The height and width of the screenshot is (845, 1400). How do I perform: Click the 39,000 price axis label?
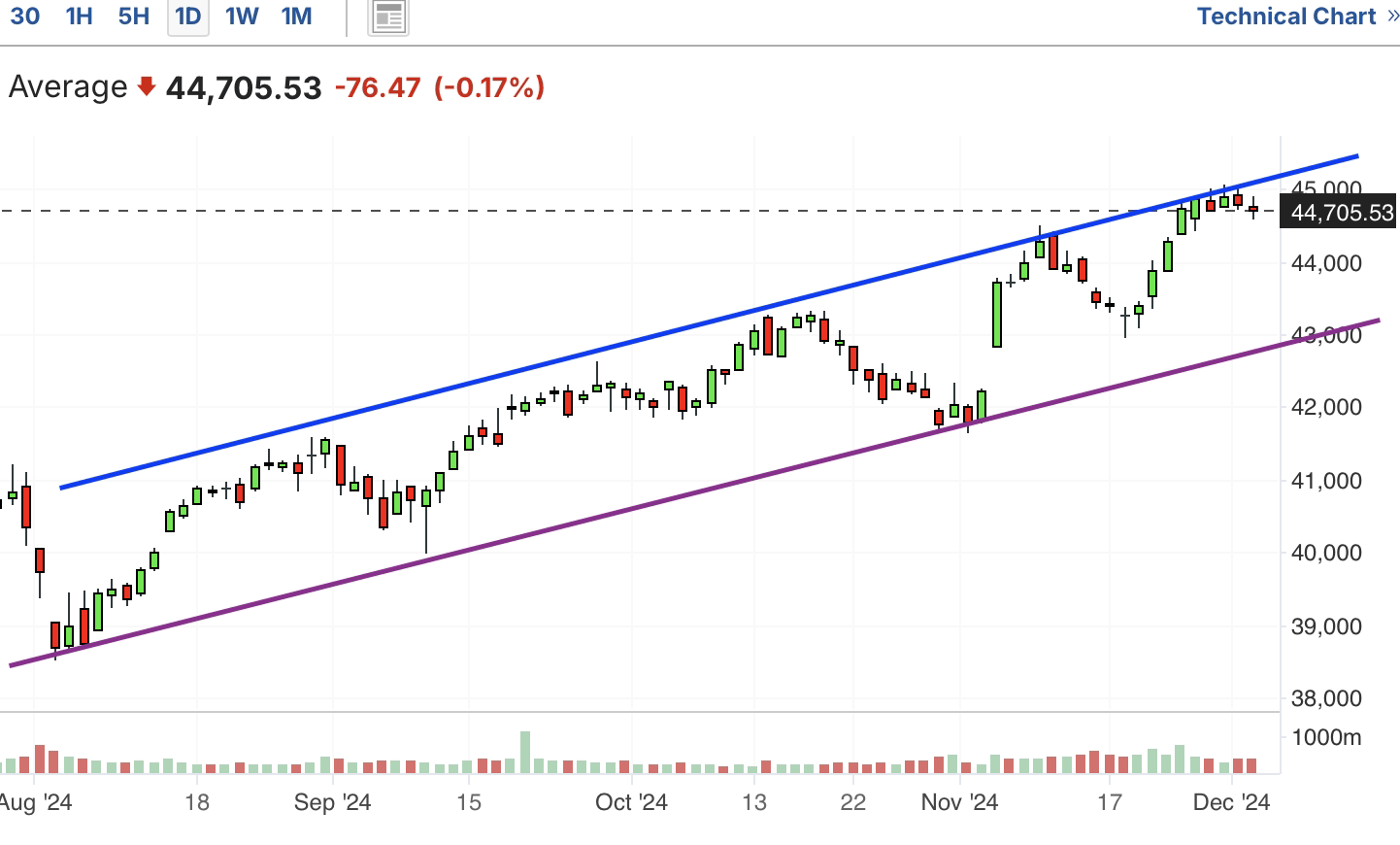(1326, 626)
